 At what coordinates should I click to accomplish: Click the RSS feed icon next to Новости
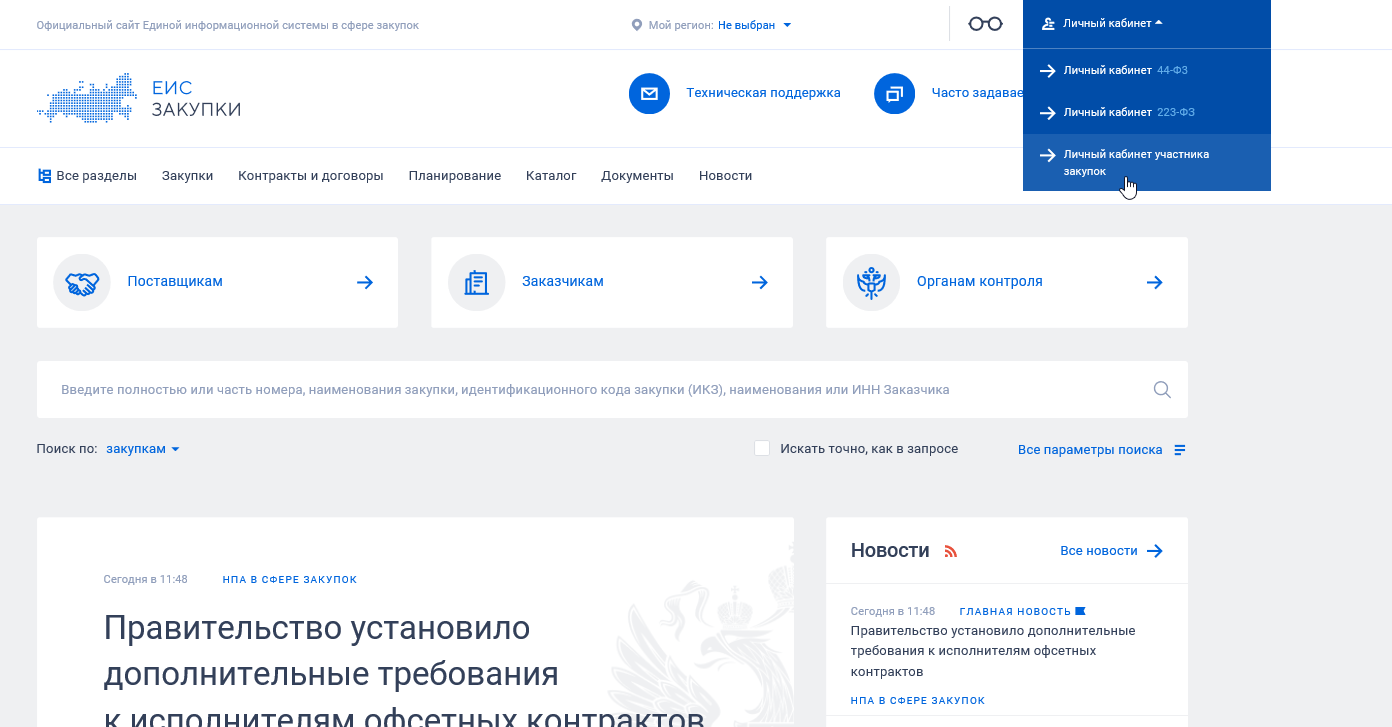(951, 551)
